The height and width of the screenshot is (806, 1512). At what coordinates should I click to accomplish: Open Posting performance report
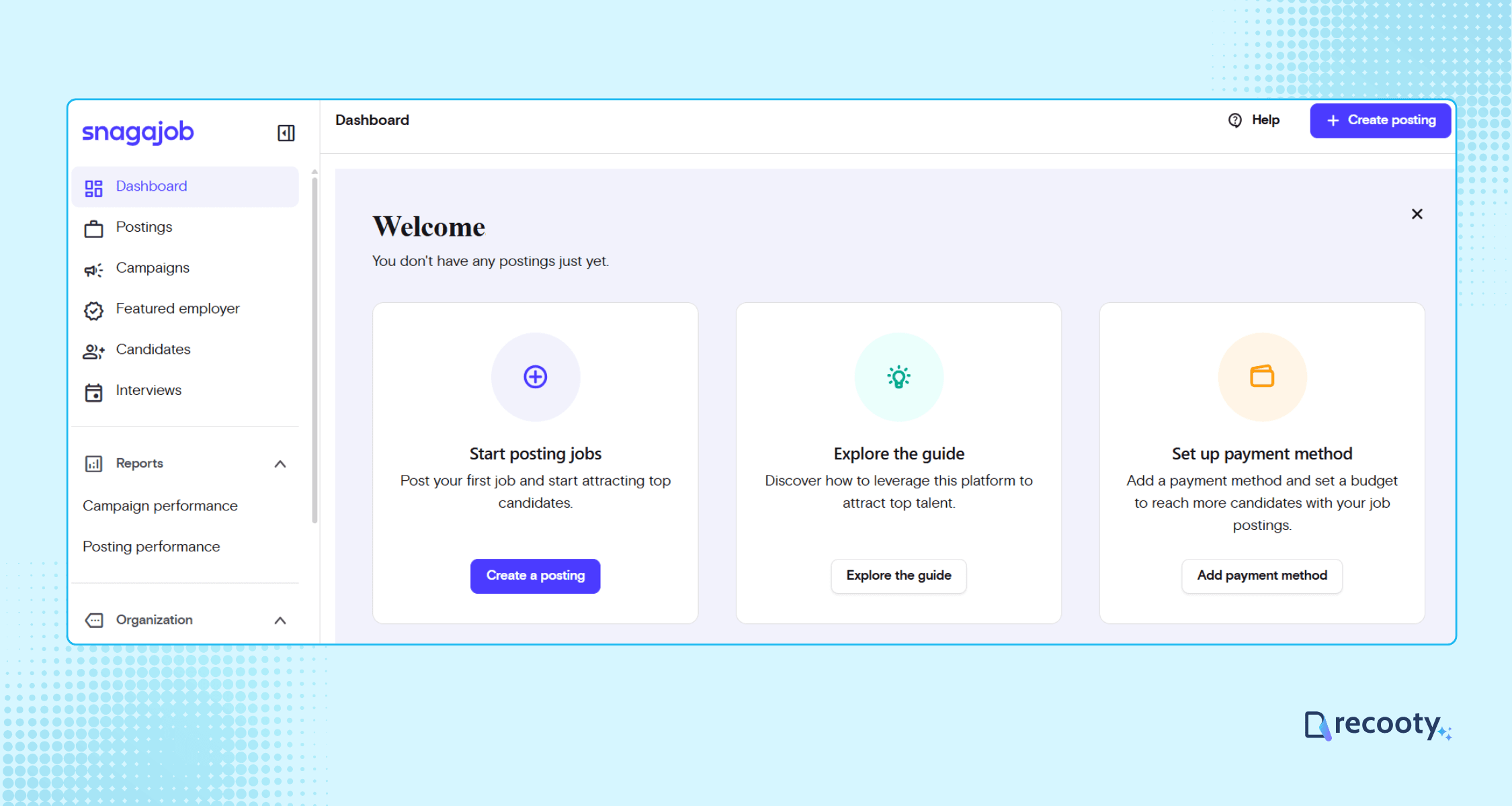(151, 547)
